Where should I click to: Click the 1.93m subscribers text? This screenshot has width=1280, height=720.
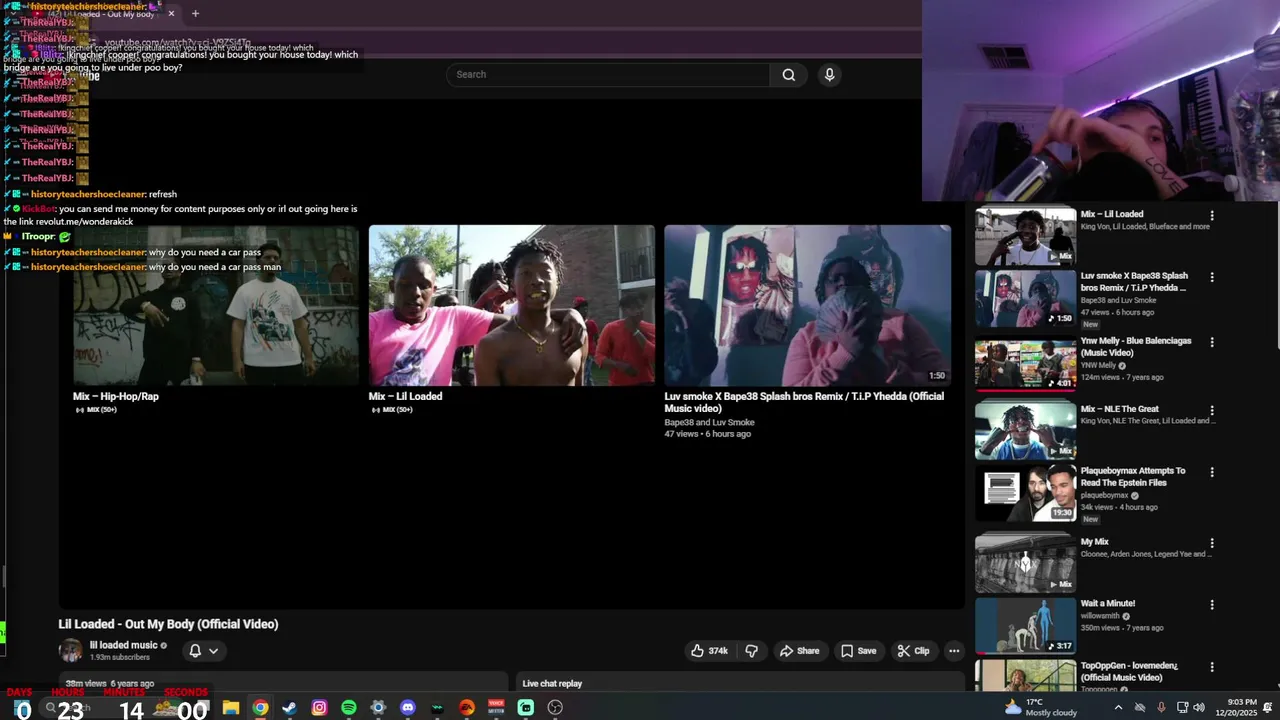pyautogui.click(x=120, y=658)
